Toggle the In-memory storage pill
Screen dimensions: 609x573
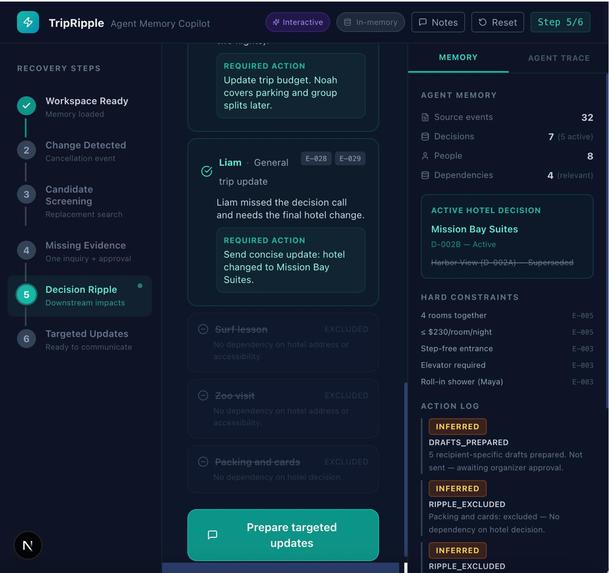click(x=371, y=22)
